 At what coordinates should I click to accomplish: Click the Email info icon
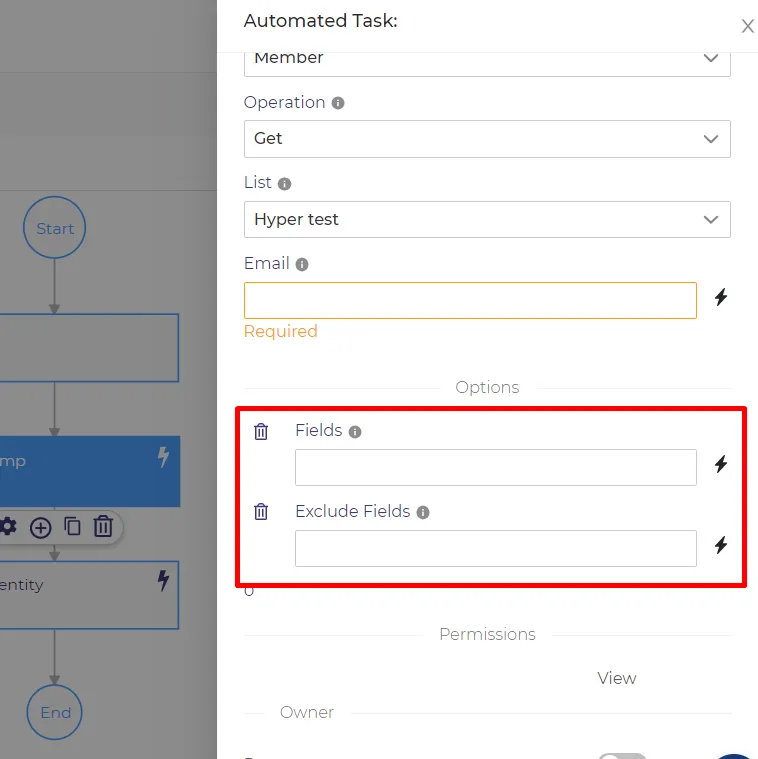[x=302, y=264]
